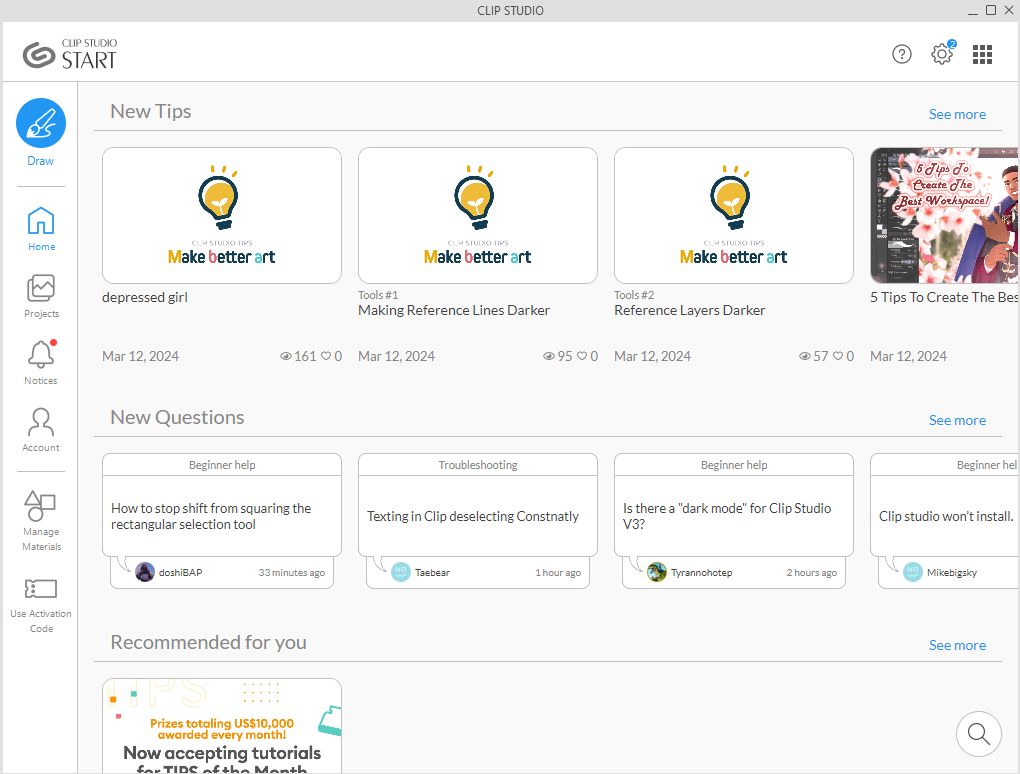Click the username Mikebigsky
1020x774 pixels.
click(952, 572)
